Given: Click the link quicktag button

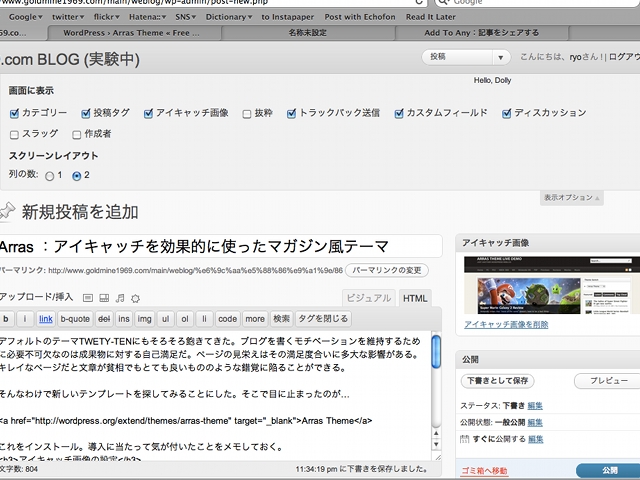Looking at the screenshot, I should pos(46,319).
